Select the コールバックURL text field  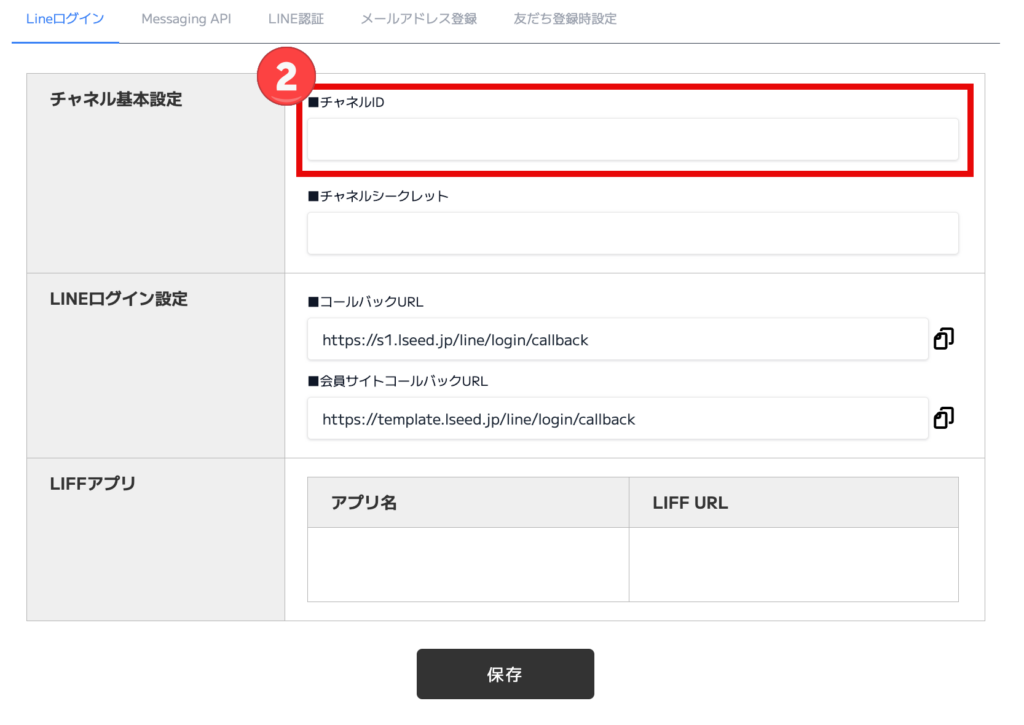pyautogui.click(x=617, y=340)
